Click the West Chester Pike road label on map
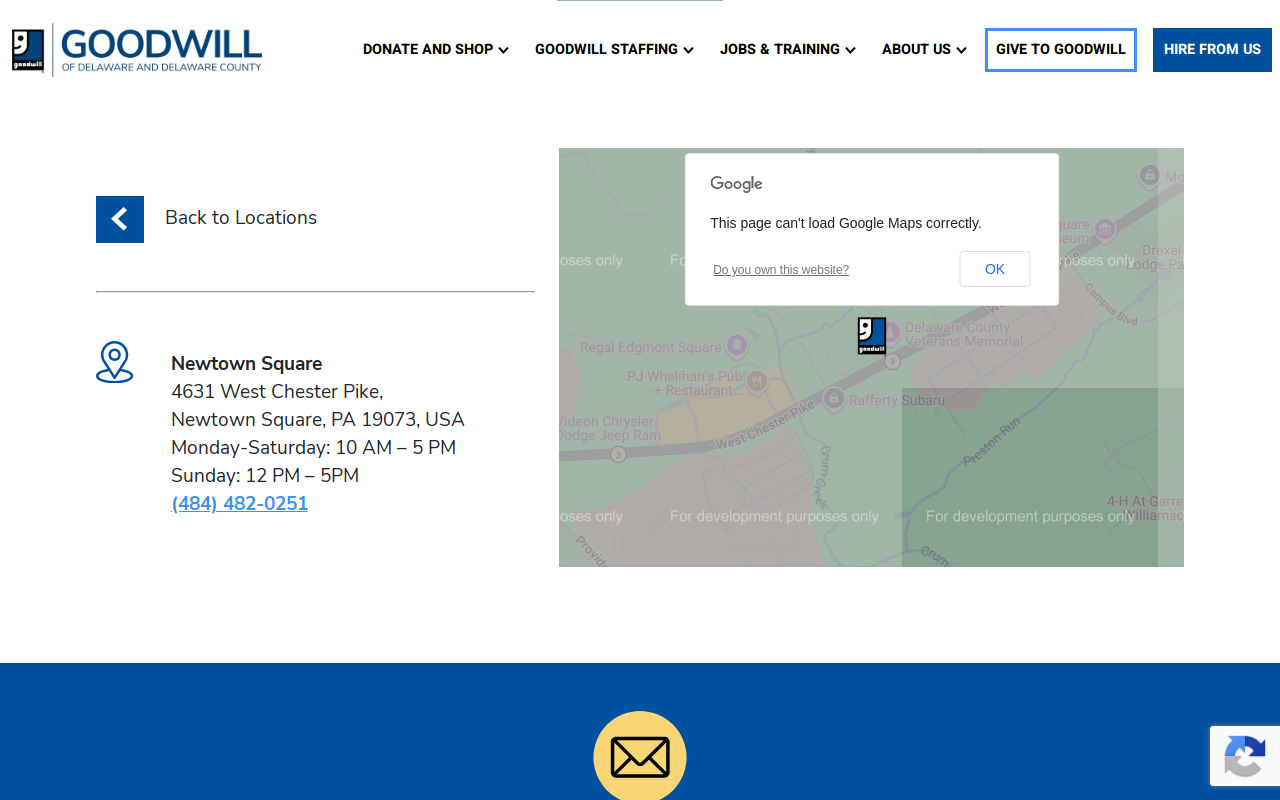This screenshot has width=1280, height=800. [766, 426]
